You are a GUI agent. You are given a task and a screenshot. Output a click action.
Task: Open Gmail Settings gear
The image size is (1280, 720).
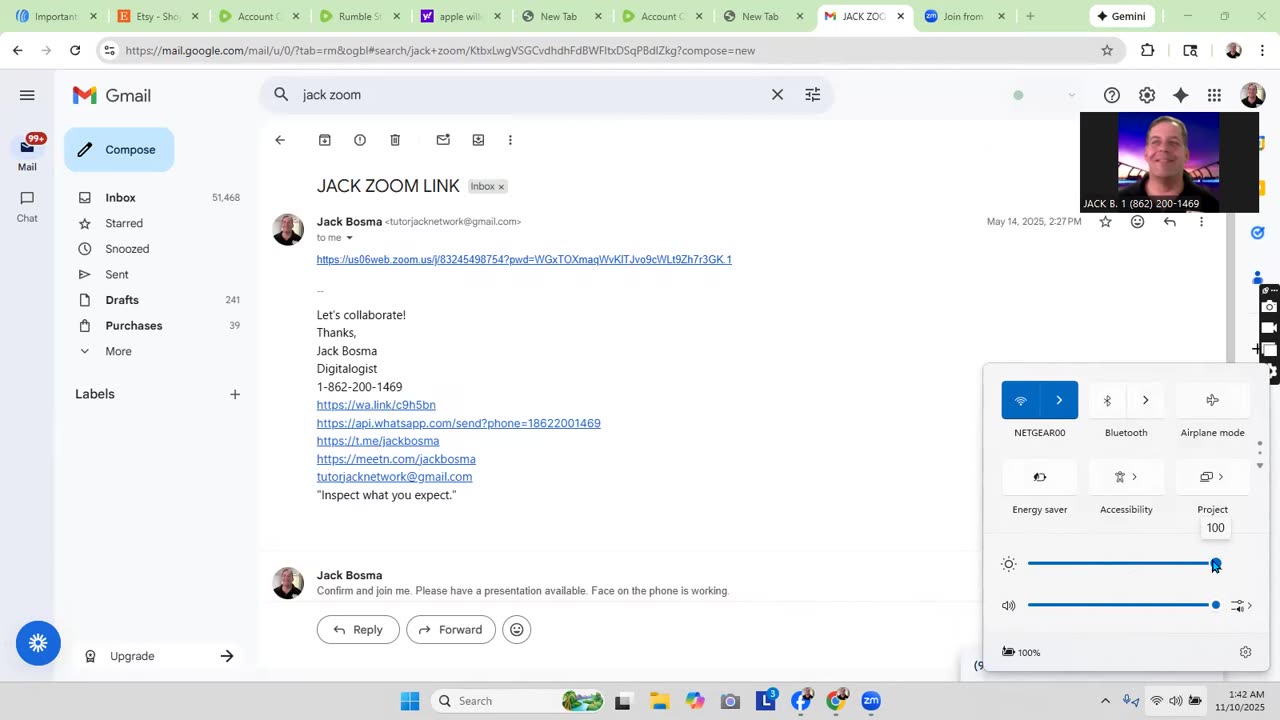[1147, 95]
